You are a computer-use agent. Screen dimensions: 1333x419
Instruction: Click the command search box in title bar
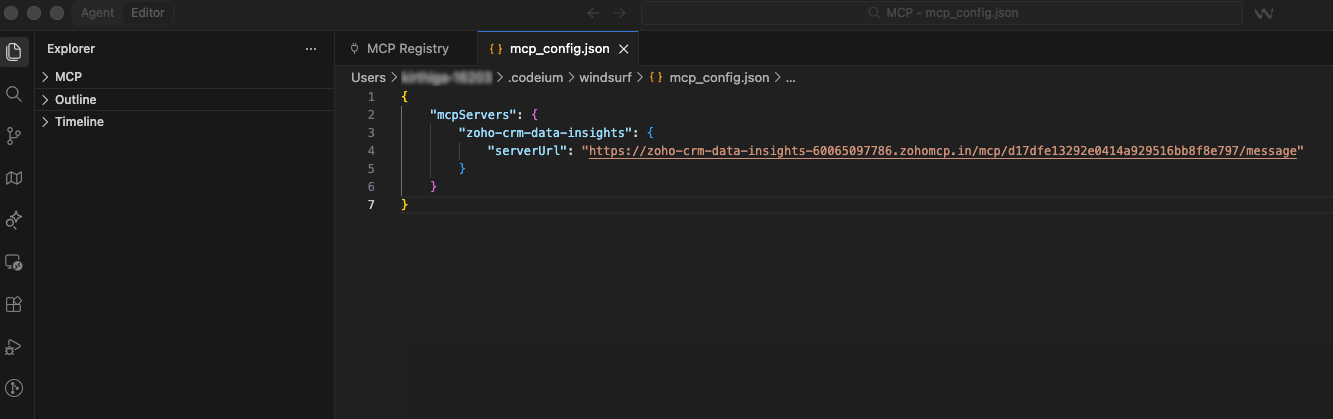941,13
